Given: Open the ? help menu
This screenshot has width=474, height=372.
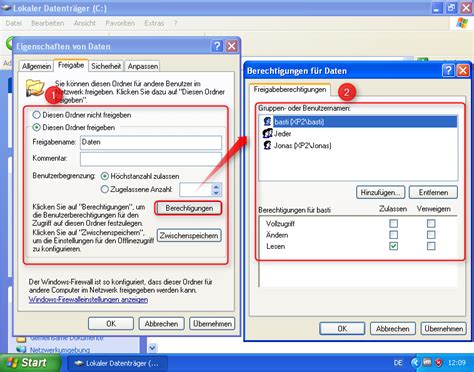Looking at the screenshot, I should click(x=175, y=23).
